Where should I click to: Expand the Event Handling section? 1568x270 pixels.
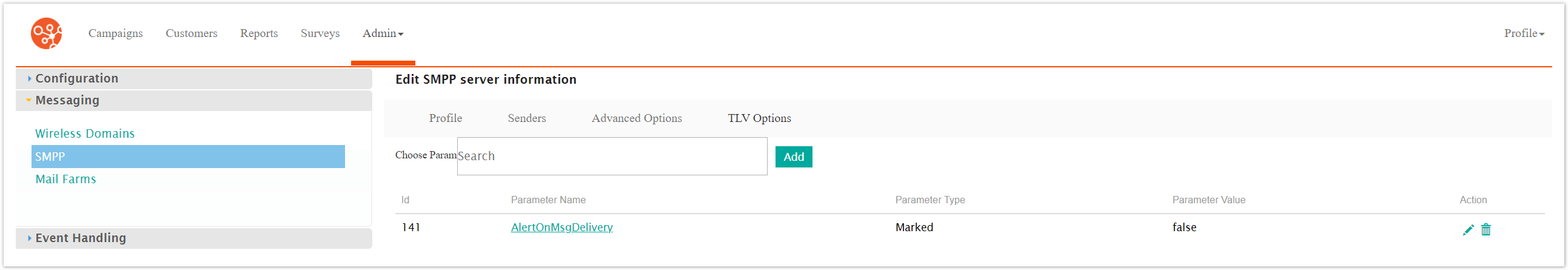point(81,238)
